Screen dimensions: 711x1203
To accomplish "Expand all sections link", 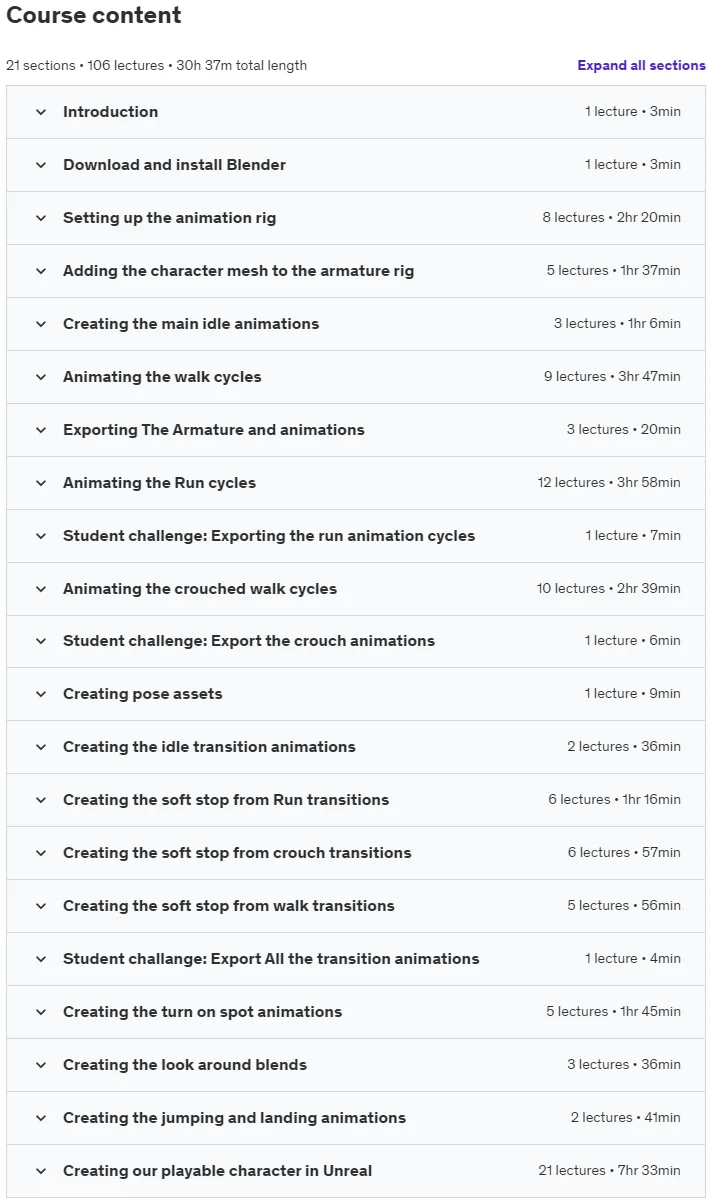I will [x=641, y=66].
